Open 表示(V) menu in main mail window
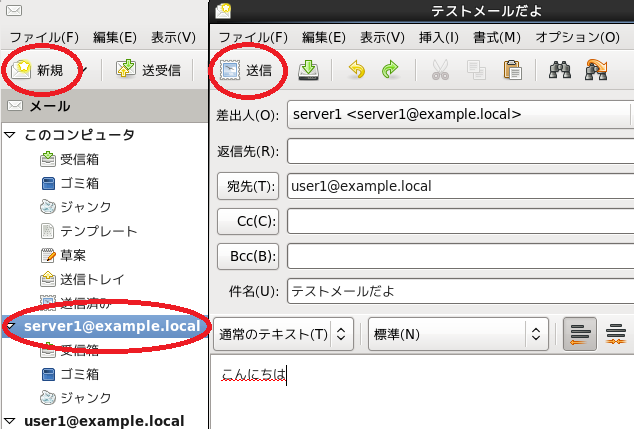Viewport: 634px width, 429px height. (x=173, y=38)
